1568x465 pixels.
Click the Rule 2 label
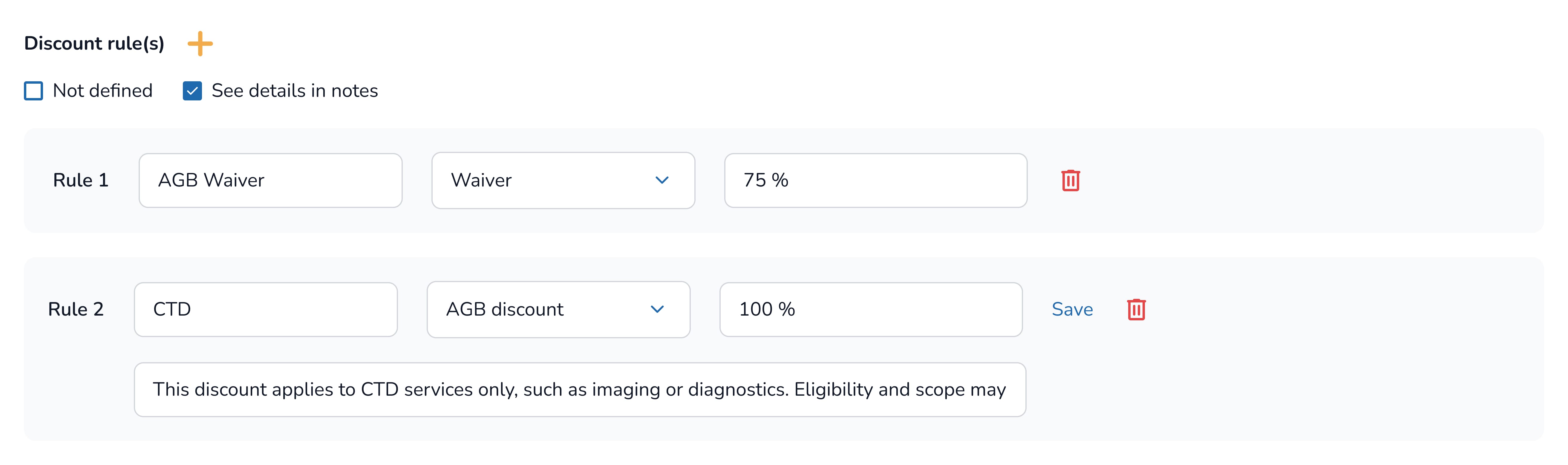coord(76,310)
